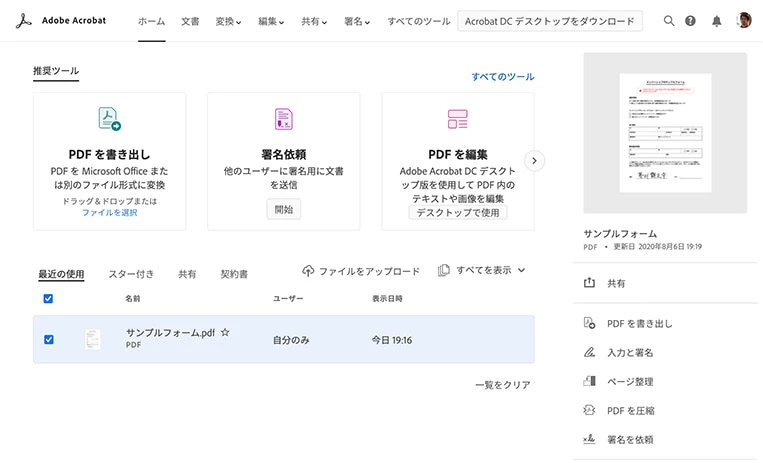
Task: Click the blue すべてのツール link
Action: point(503,76)
